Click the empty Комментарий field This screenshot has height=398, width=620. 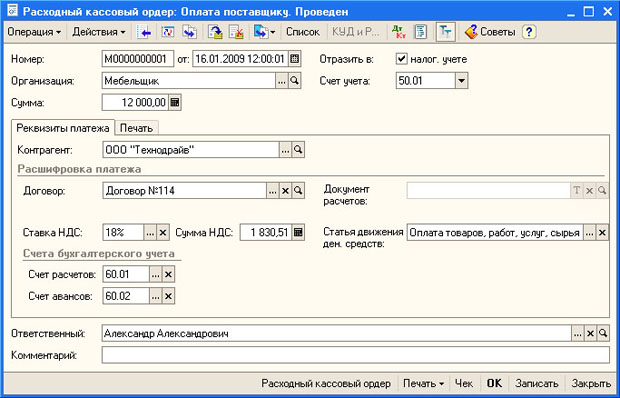[x=355, y=355]
